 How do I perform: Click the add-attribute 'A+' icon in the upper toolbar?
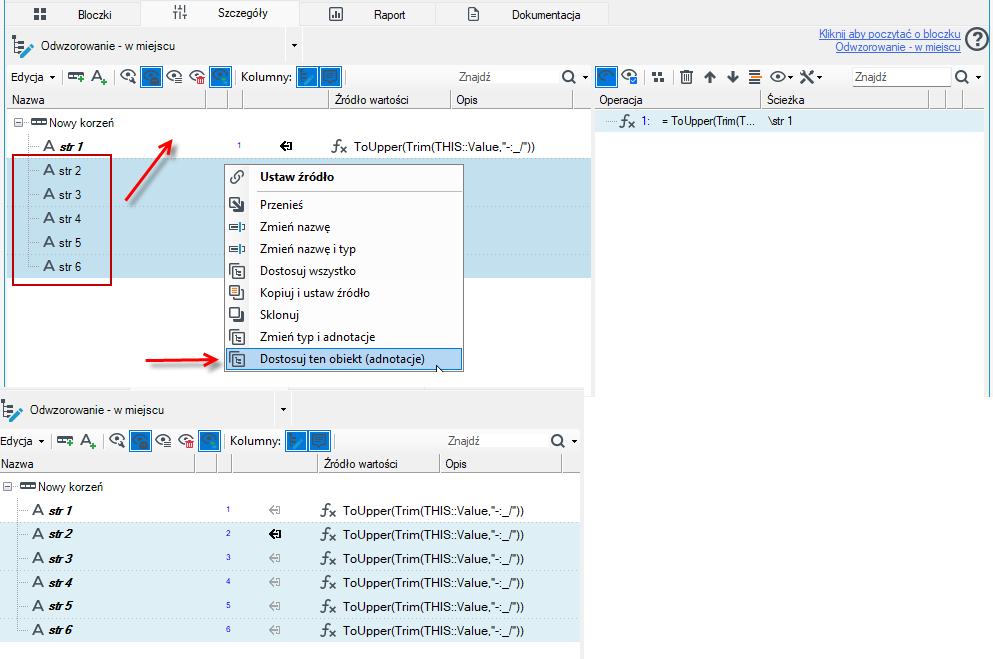[99, 77]
